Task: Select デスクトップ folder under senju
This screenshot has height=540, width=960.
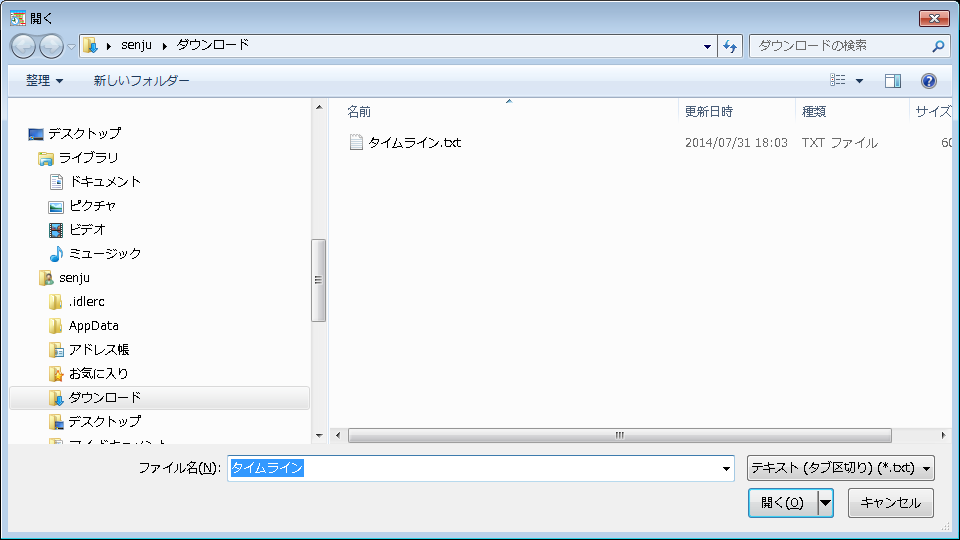Action: [x=104, y=422]
